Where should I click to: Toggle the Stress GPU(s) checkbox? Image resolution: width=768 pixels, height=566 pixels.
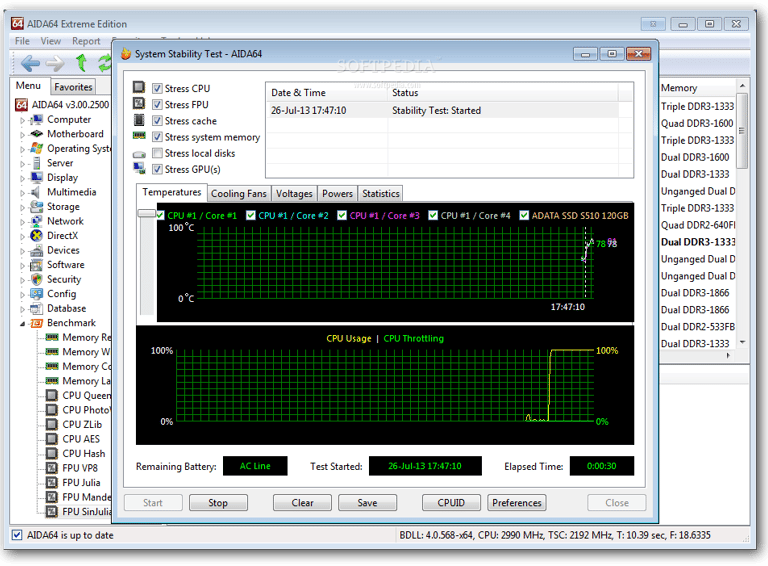point(157,169)
